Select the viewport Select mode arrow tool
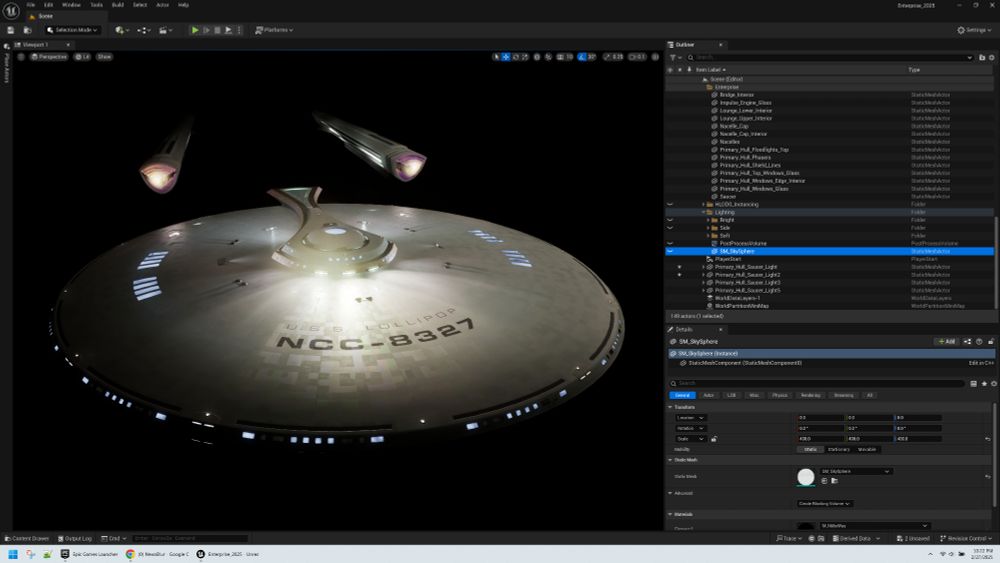Image resolution: width=1000 pixels, height=563 pixels. coord(496,57)
